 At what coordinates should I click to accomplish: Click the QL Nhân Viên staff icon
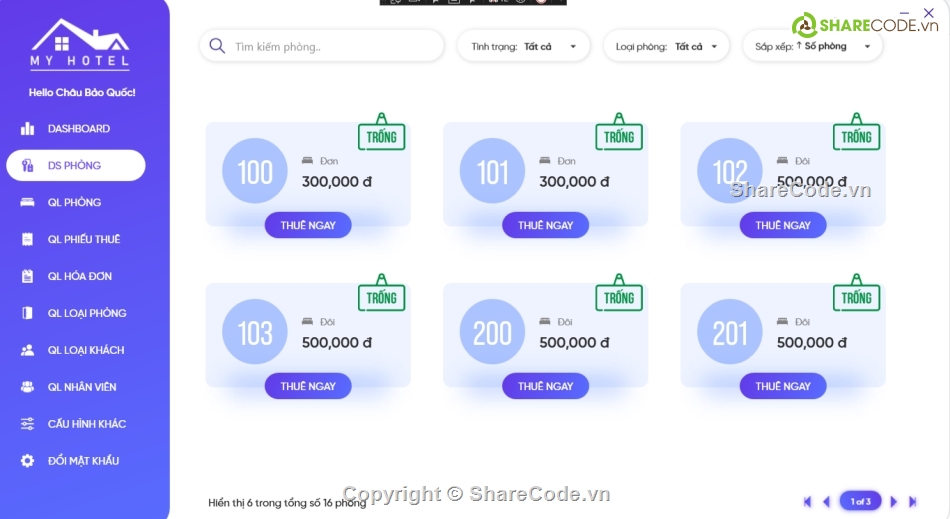28,387
